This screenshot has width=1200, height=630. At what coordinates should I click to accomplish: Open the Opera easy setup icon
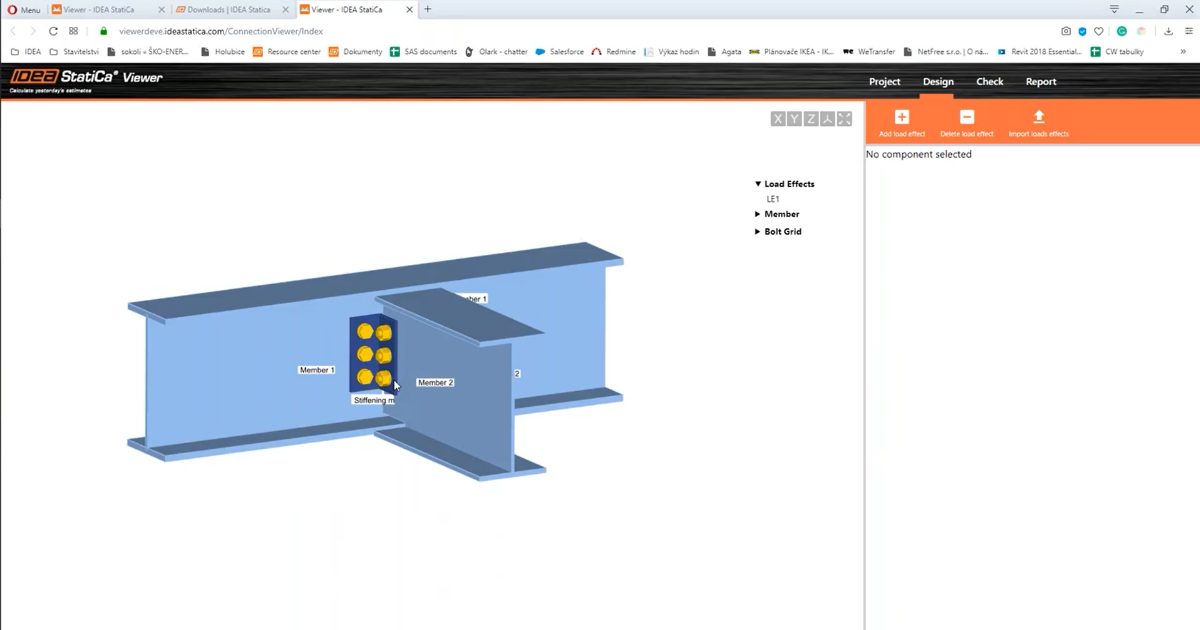[x=1188, y=31]
